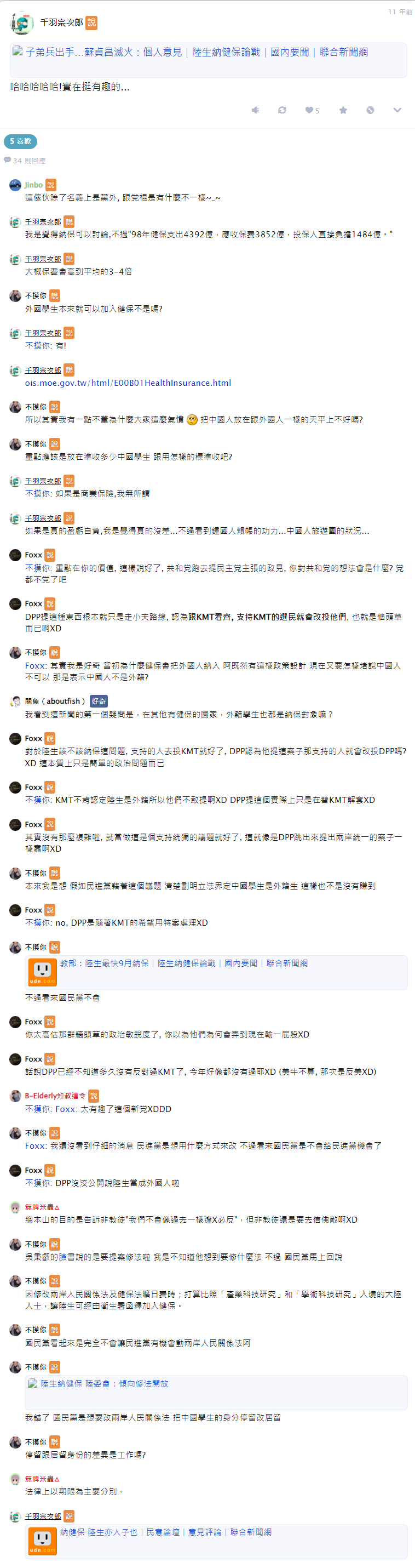Open Jinbo's profile name link

33,185
